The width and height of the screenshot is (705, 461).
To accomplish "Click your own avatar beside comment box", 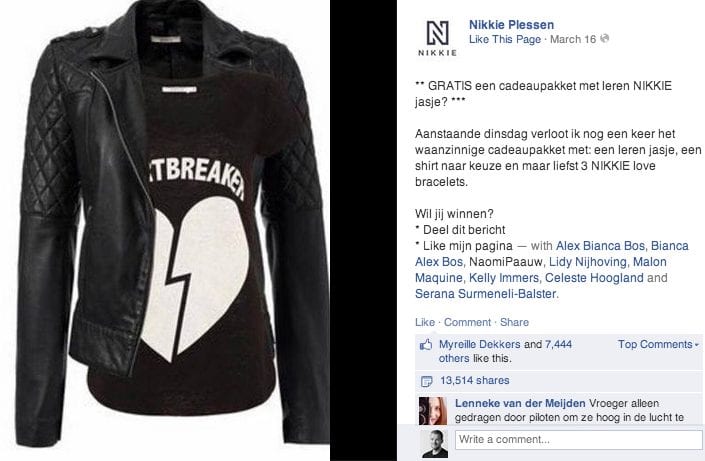I will (x=434, y=443).
